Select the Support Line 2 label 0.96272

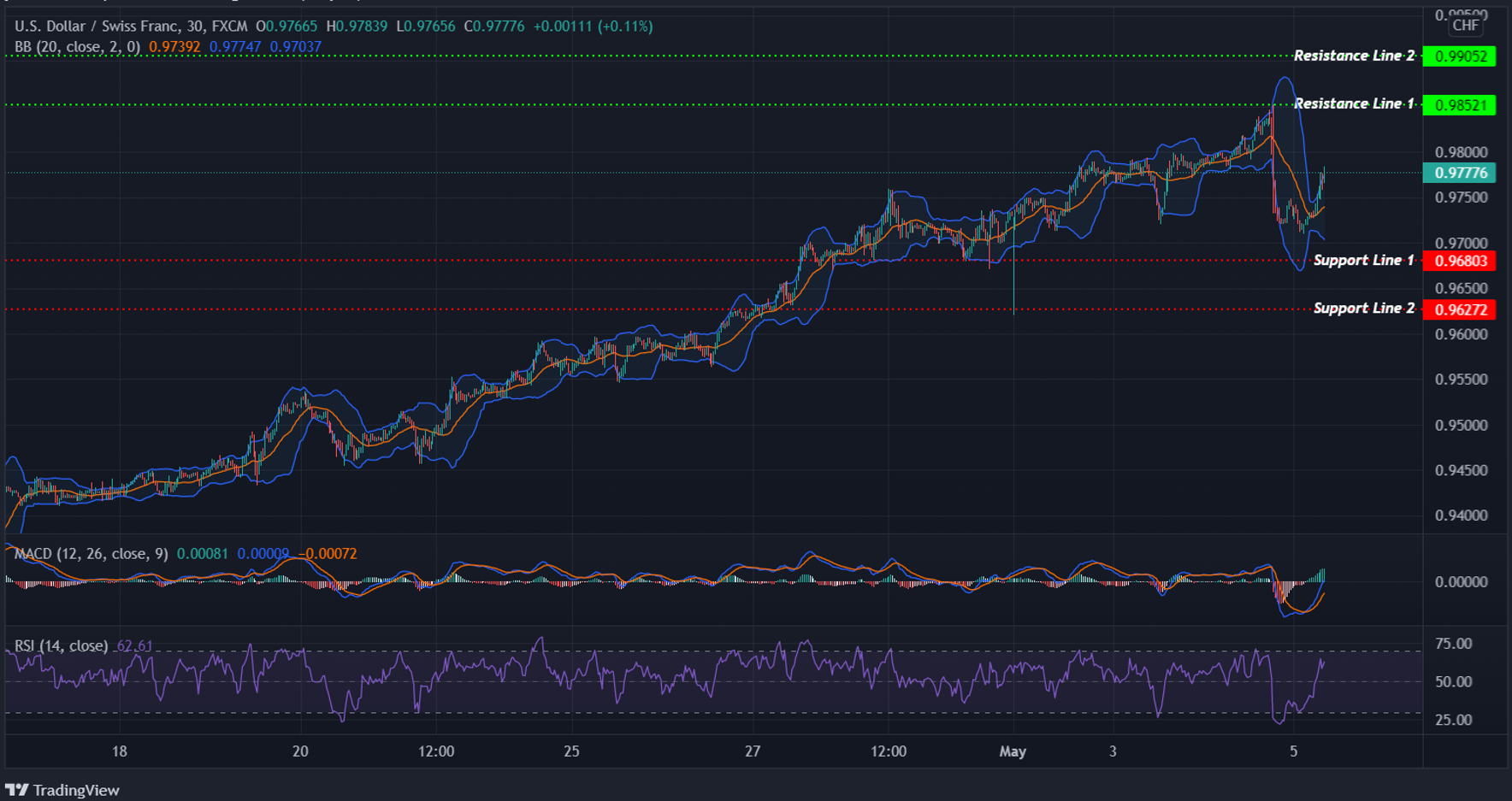[1459, 309]
